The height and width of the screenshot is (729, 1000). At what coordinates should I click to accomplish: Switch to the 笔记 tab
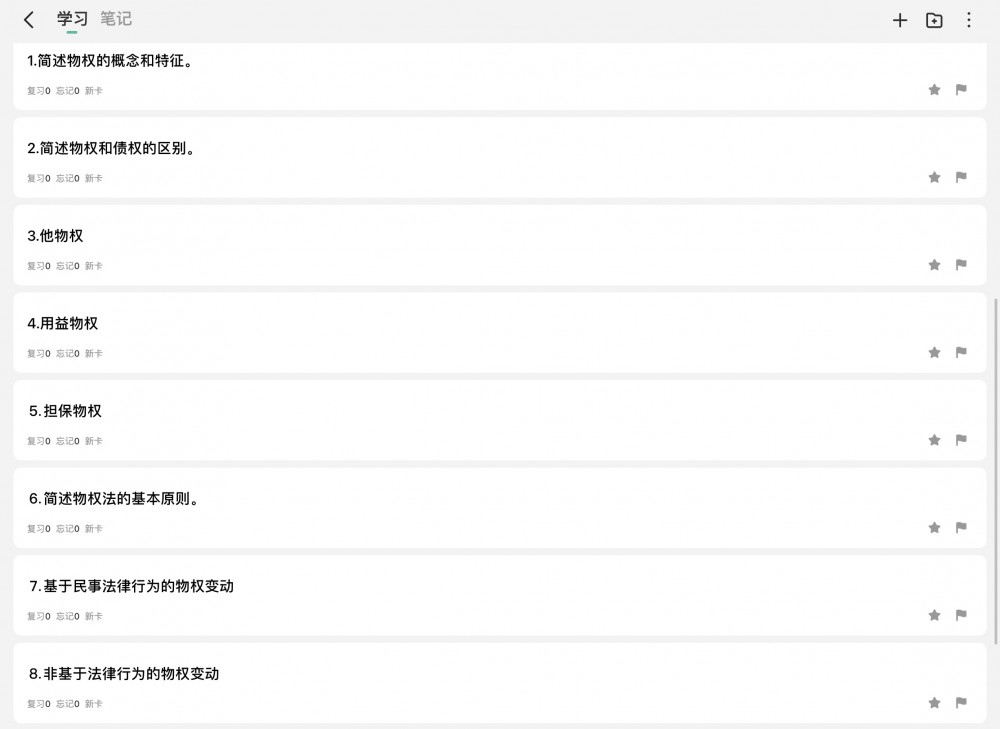point(116,19)
